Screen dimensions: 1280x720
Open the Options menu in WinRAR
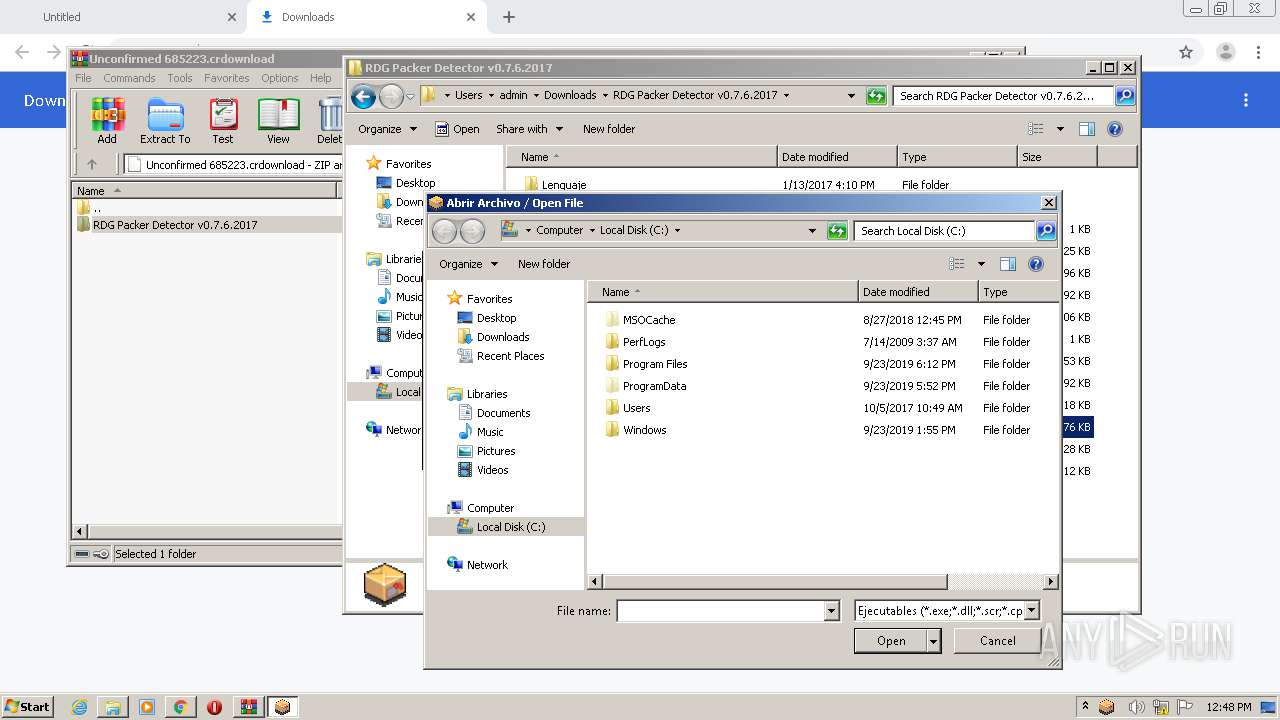[x=280, y=78]
